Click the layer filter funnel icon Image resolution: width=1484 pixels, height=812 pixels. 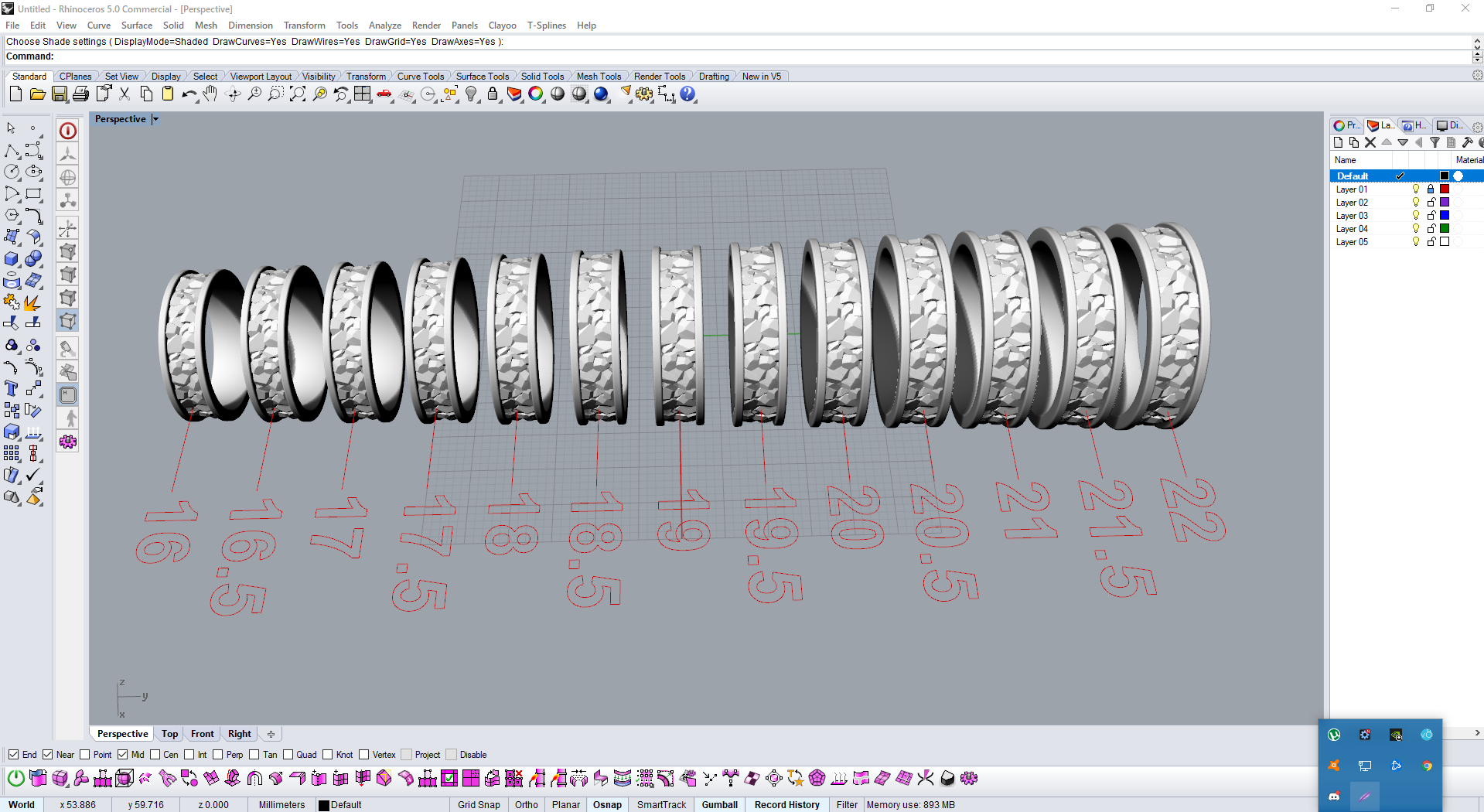coord(1435,142)
